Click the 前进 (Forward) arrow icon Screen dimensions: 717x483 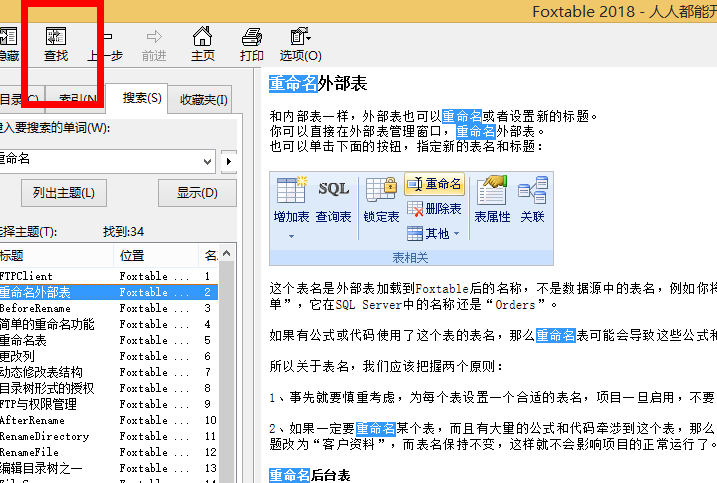tap(154, 45)
